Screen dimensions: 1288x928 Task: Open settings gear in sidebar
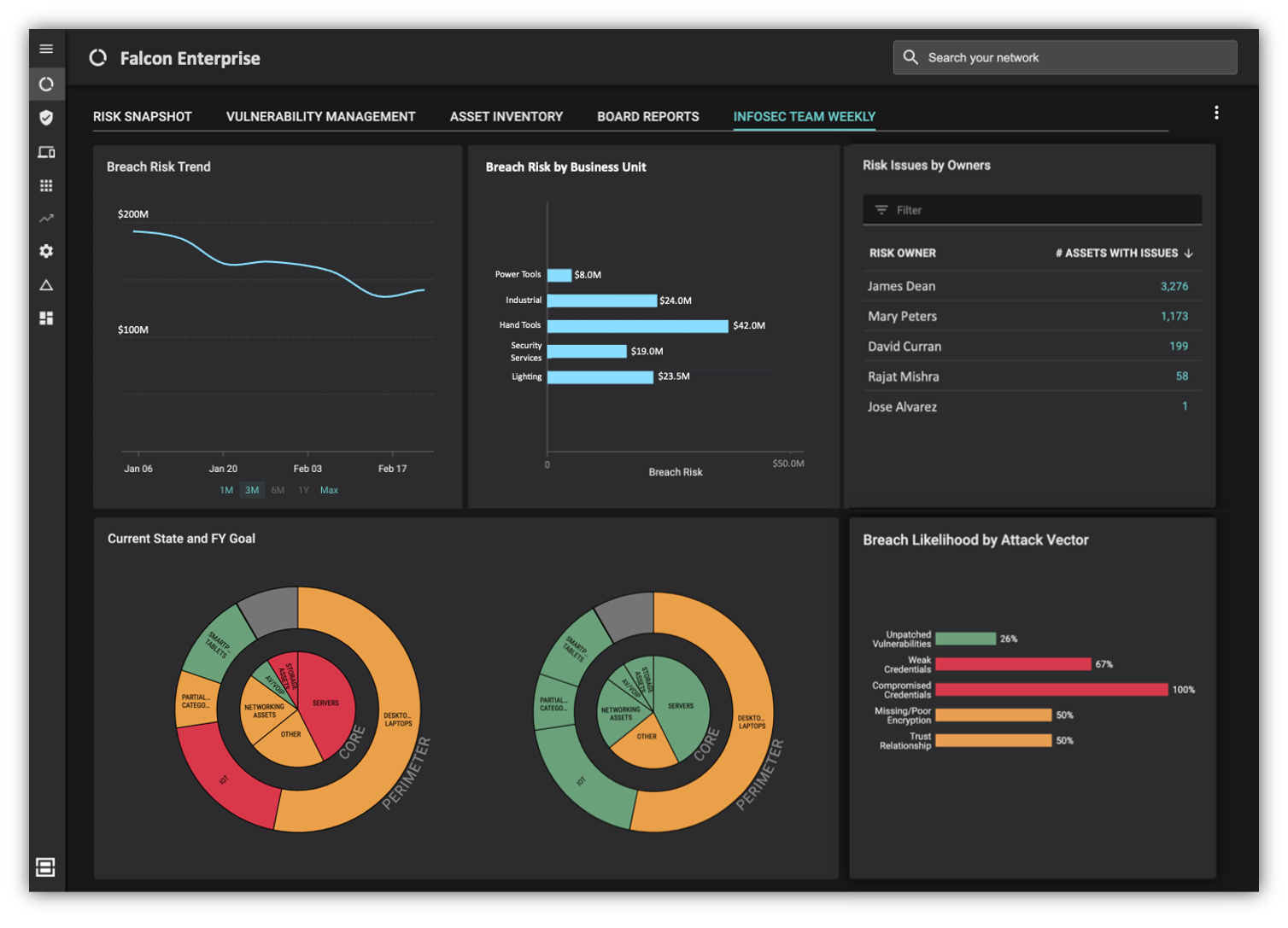(x=46, y=251)
